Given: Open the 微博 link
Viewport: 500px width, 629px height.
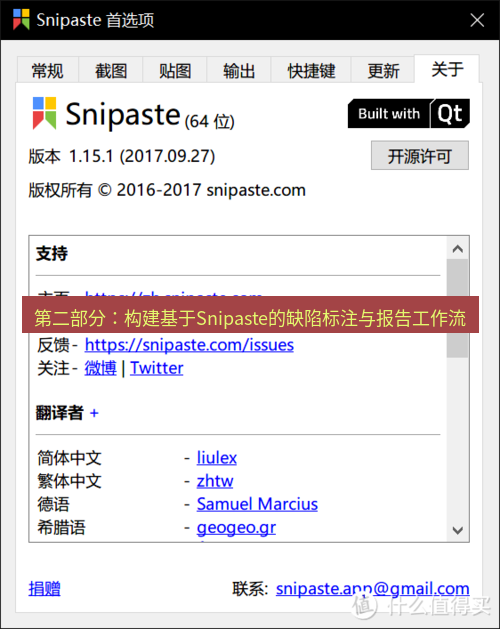Looking at the screenshot, I should coord(100,368).
